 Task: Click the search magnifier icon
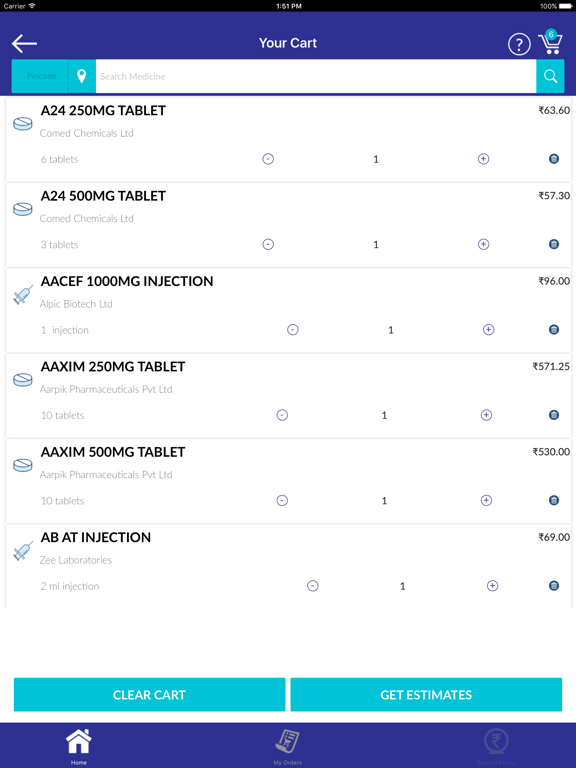tap(551, 76)
